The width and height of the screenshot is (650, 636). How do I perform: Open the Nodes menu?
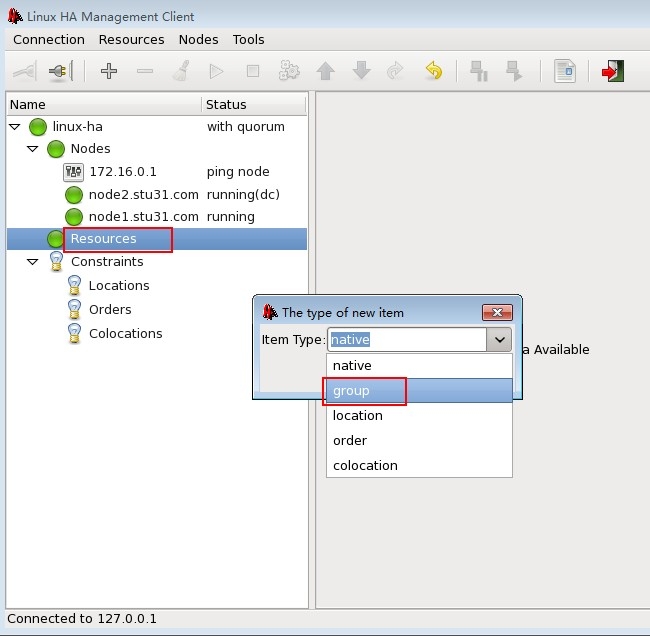199,39
